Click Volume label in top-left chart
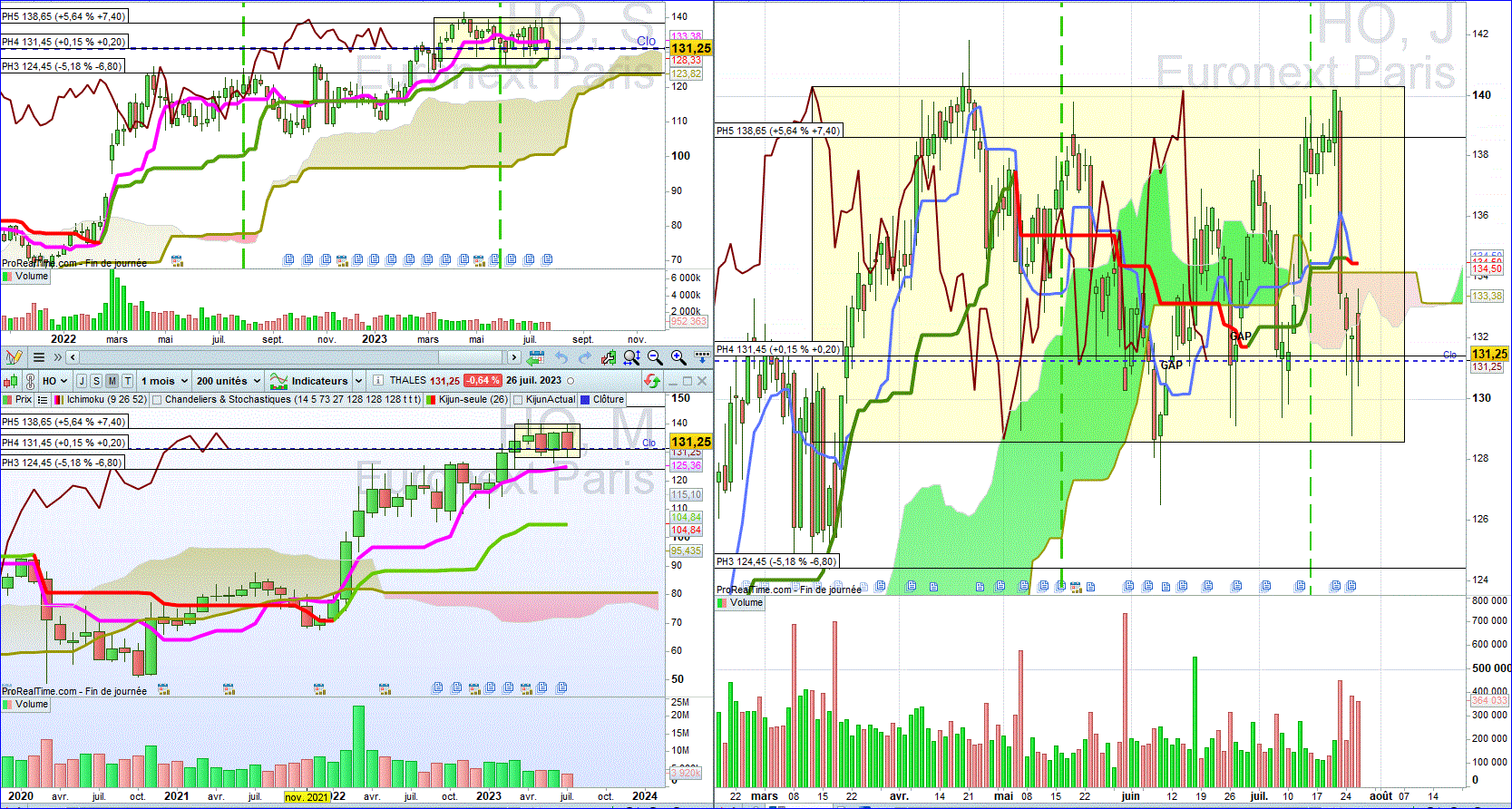Image resolution: width=1512 pixels, height=809 pixels. tap(32, 277)
